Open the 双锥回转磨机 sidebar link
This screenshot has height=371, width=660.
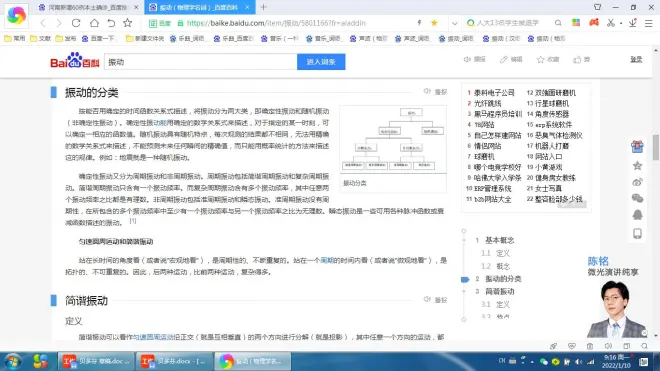[555, 93]
